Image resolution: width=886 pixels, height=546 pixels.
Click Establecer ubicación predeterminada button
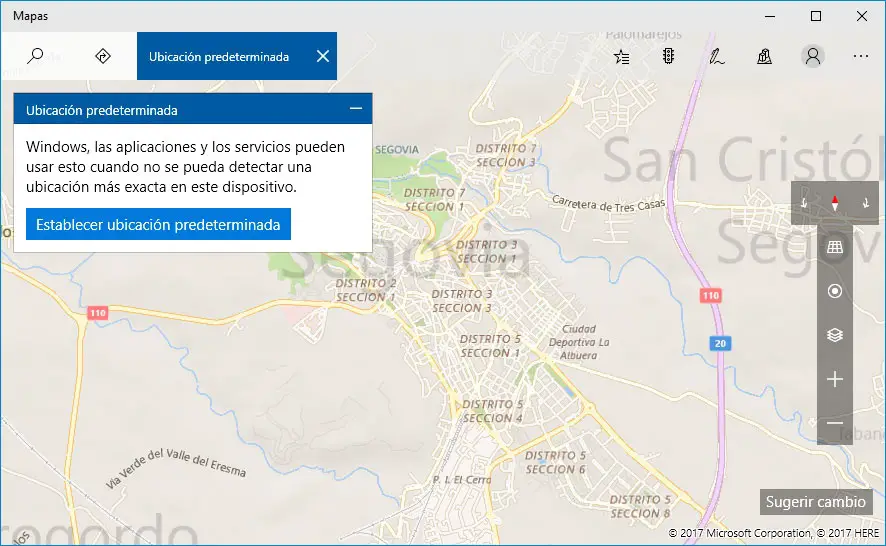coord(158,224)
